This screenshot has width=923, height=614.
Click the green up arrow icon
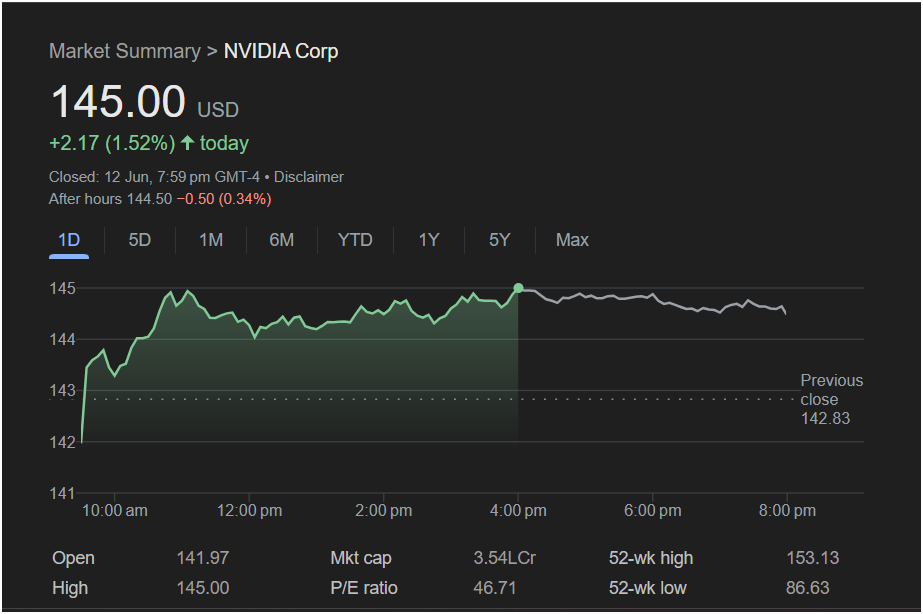(x=187, y=143)
